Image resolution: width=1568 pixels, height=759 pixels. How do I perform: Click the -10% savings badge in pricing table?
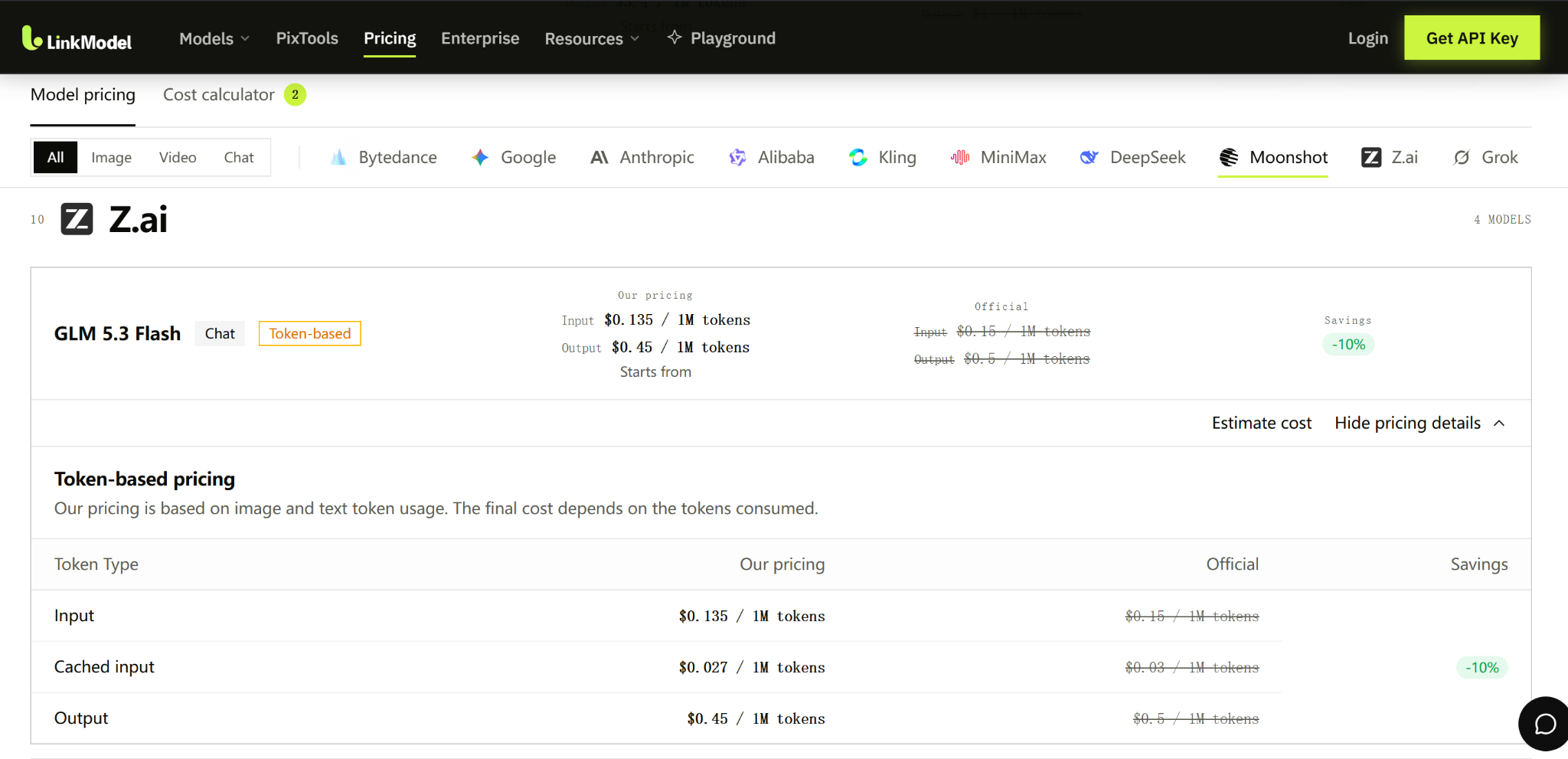point(1481,668)
